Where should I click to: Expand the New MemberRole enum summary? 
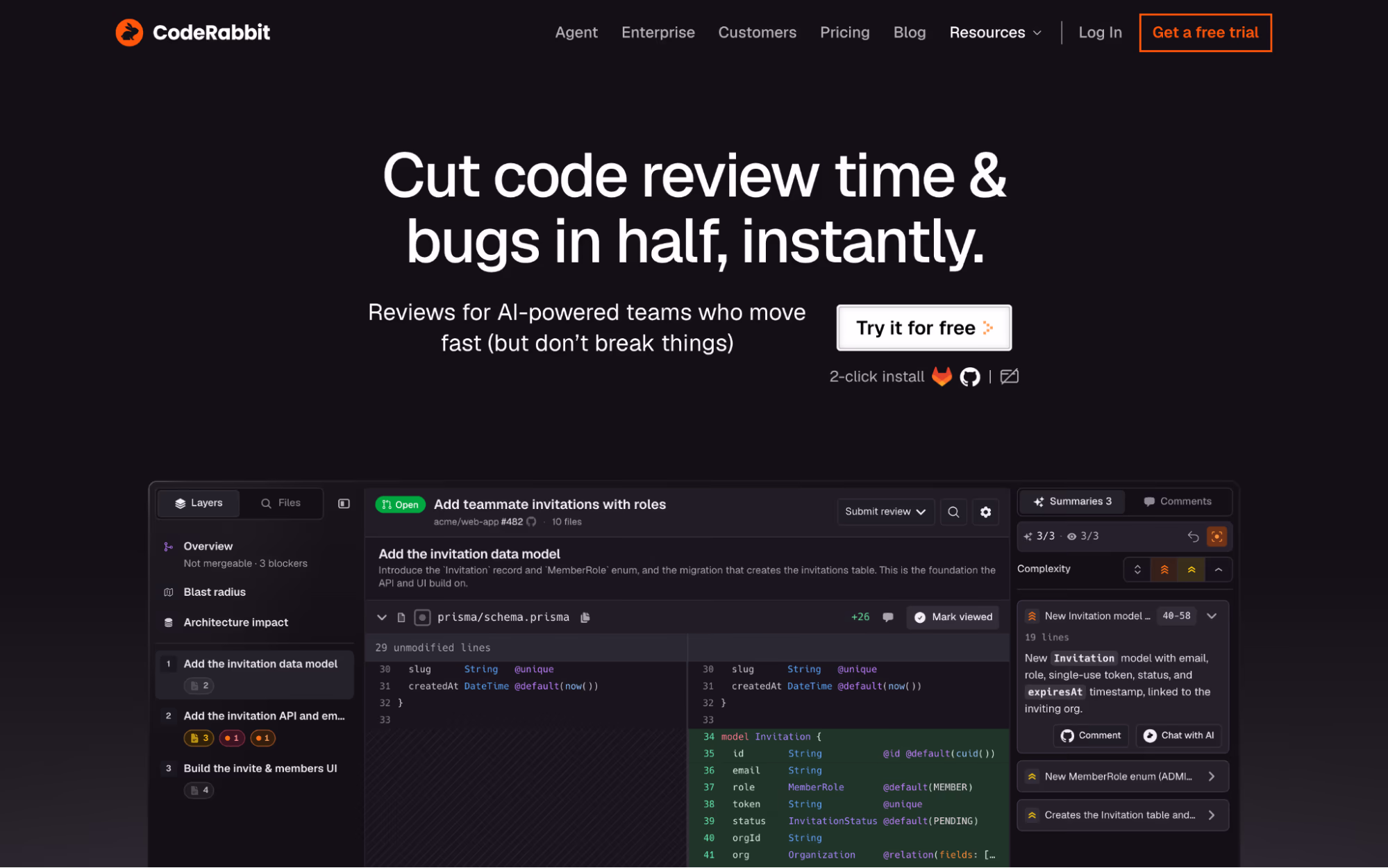click(1123, 776)
